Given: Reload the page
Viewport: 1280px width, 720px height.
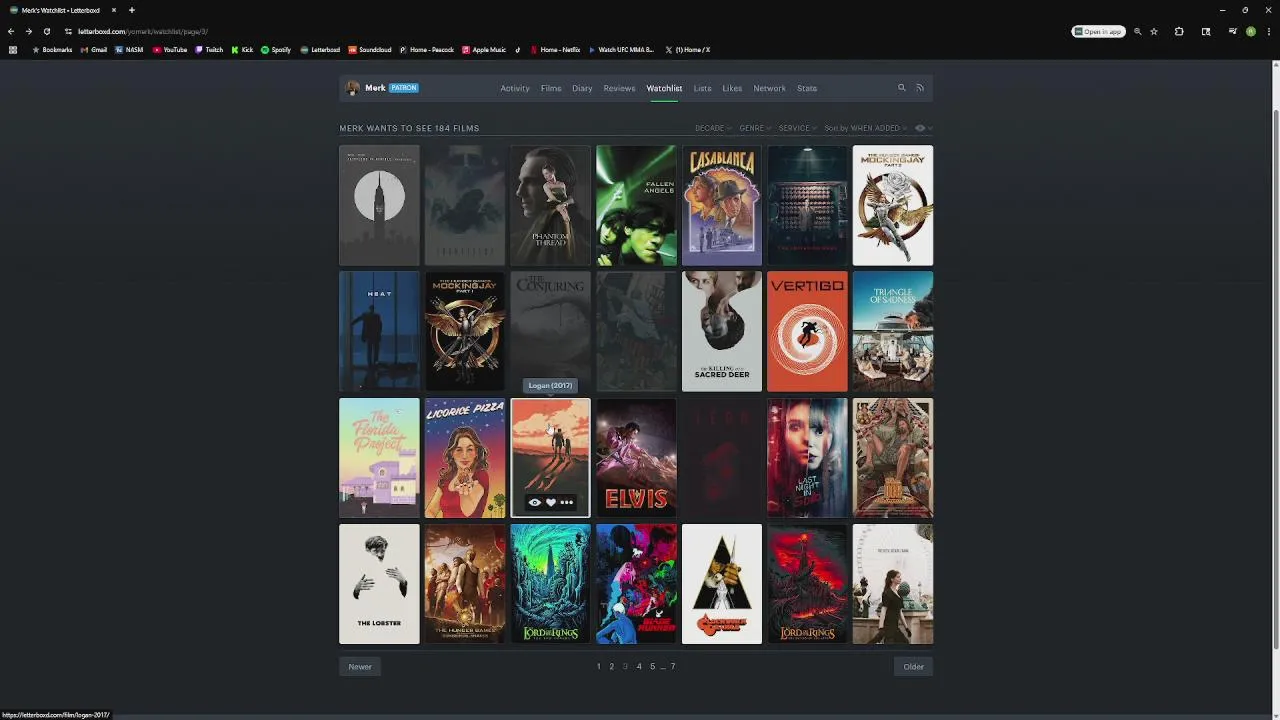Looking at the screenshot, I should coord(46,31).
